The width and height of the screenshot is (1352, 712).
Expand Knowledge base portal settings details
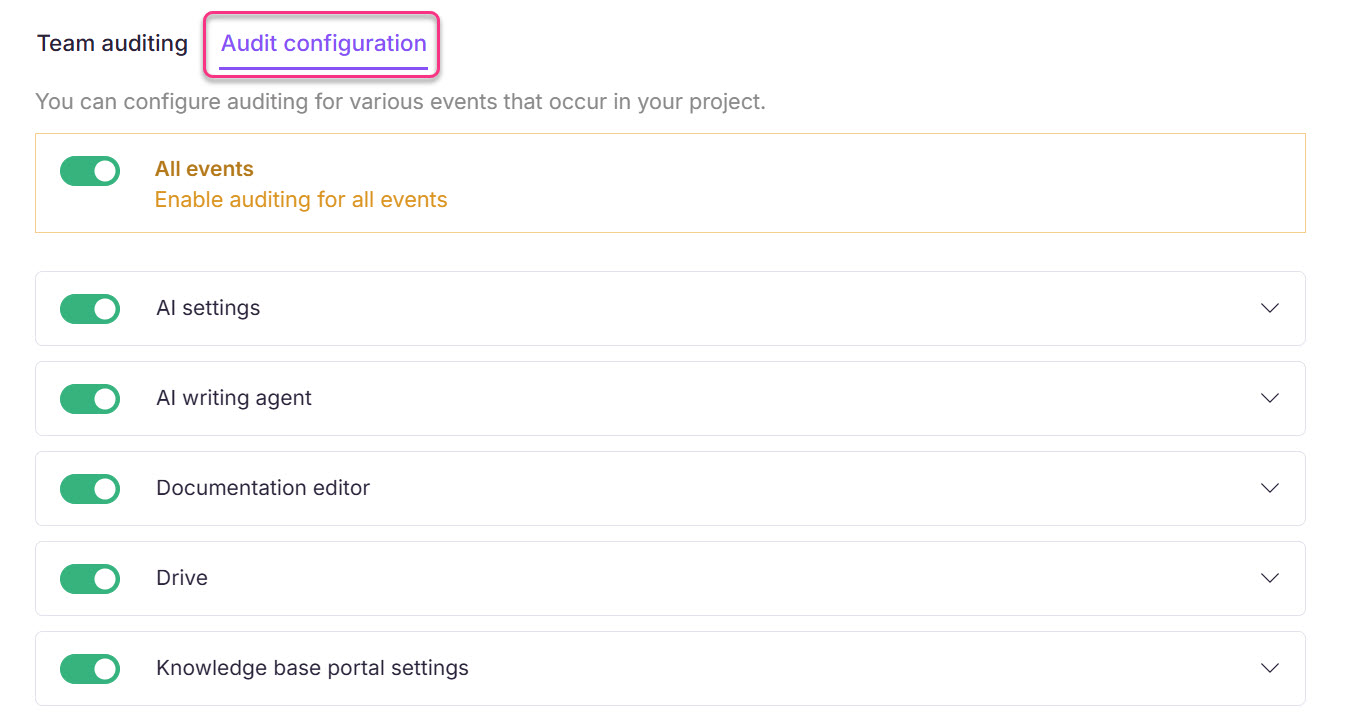(1269, 668)
